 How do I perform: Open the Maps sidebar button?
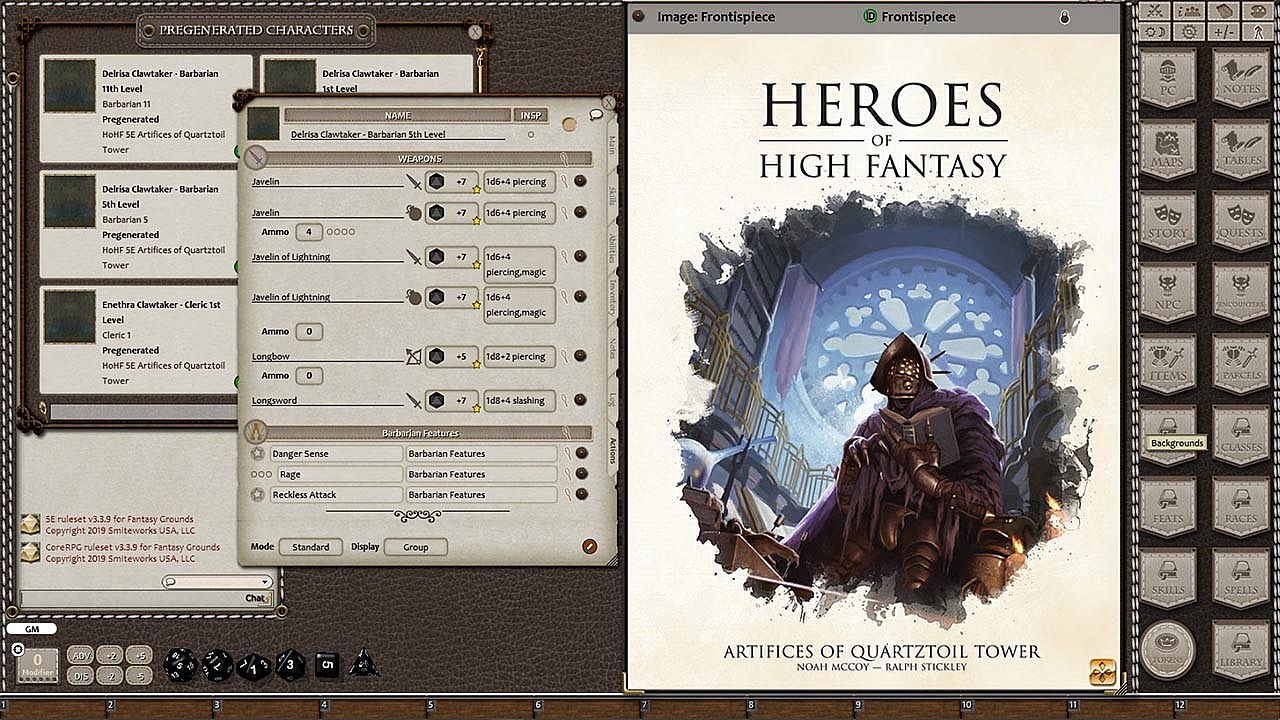[1168, 148]
